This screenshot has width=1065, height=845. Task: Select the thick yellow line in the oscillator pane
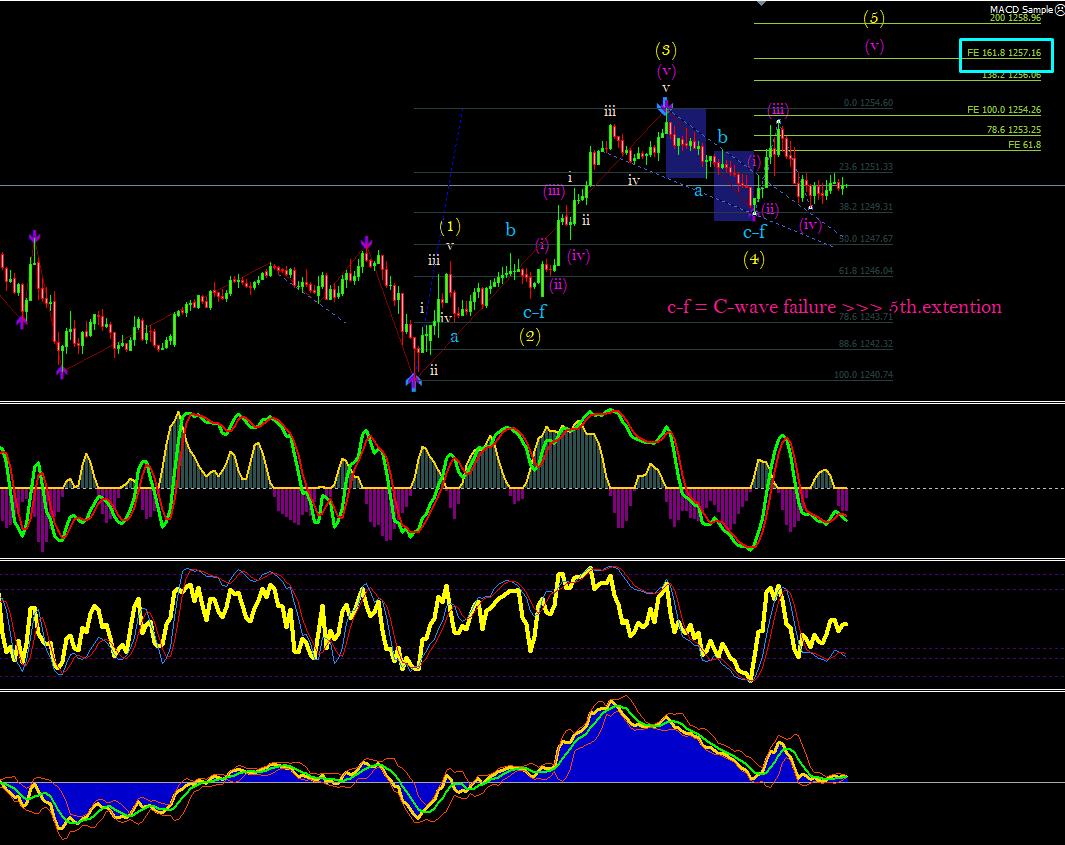pos(423,622)
